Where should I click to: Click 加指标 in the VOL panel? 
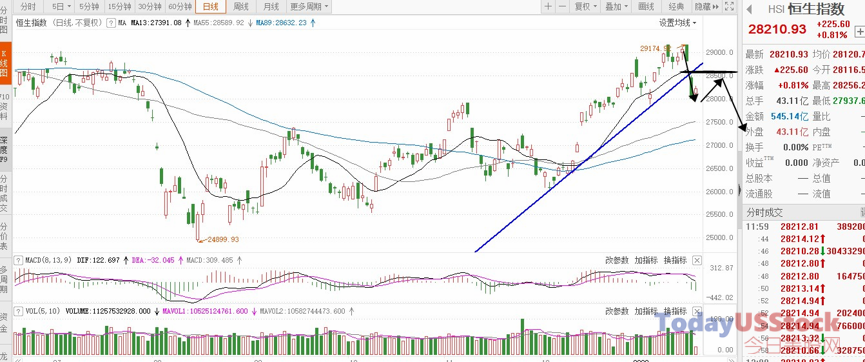pyautogui.click(x=646, y=311)
